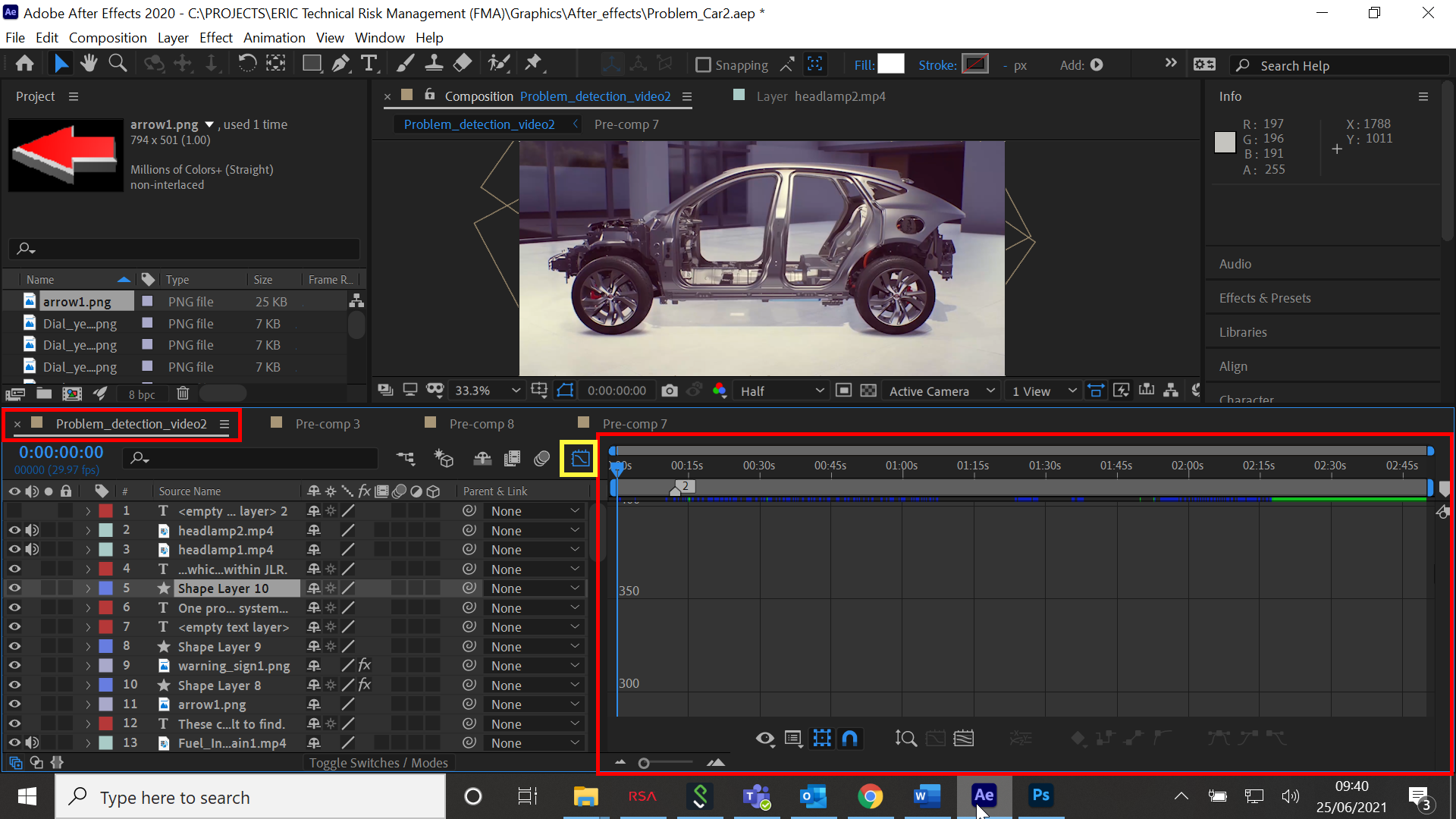Toggle visibility of headlamp2.mp4 layer
This screenshot has height=819, width=1456.
(14, 530)
